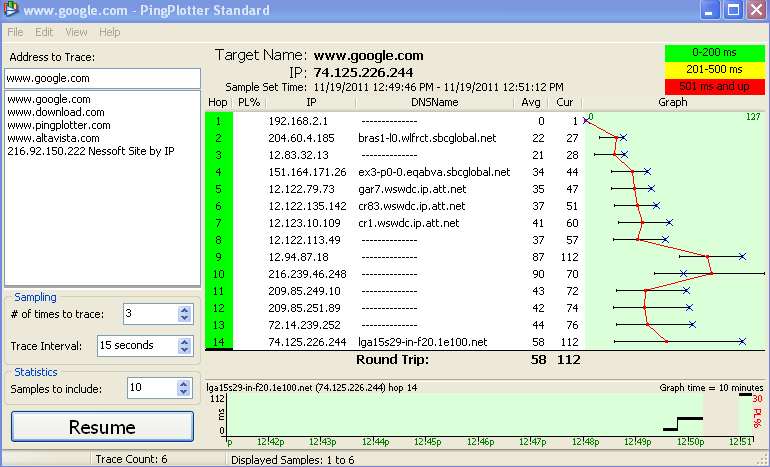
Task: Select www.pingplotter.com in the address list
Action: [58, 125]
